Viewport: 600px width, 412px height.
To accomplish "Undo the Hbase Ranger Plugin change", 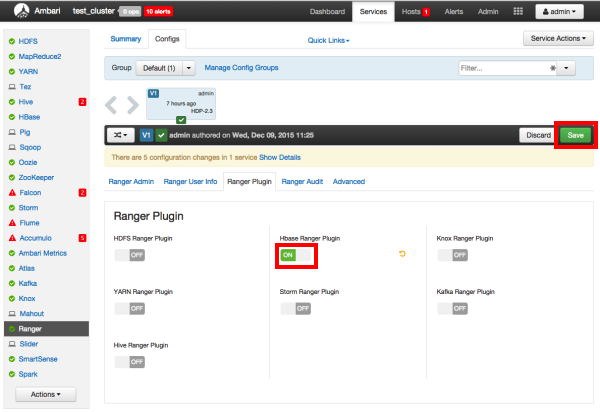I will click(x=402, y=254).
